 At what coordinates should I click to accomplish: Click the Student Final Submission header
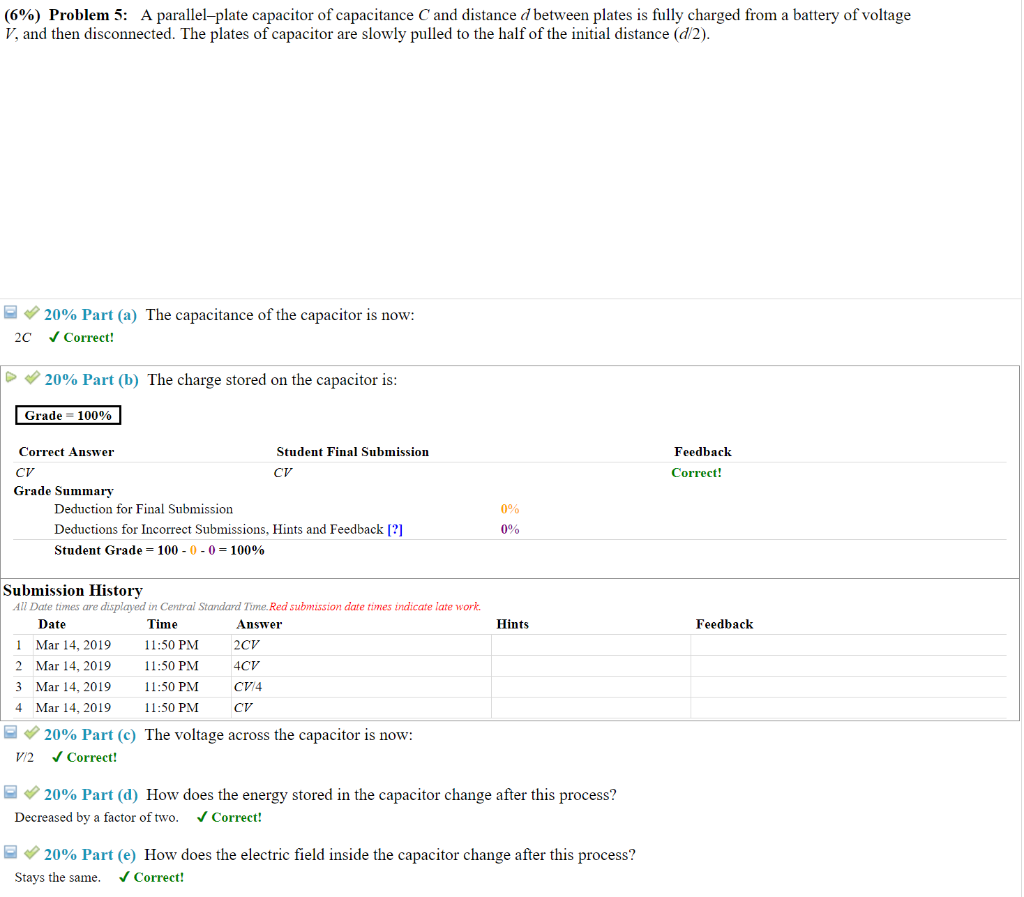click(353, 452)
